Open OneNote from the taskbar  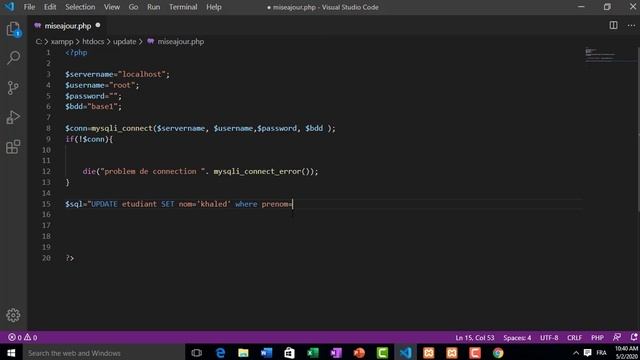pyautogui.click(x=336, y=353)
